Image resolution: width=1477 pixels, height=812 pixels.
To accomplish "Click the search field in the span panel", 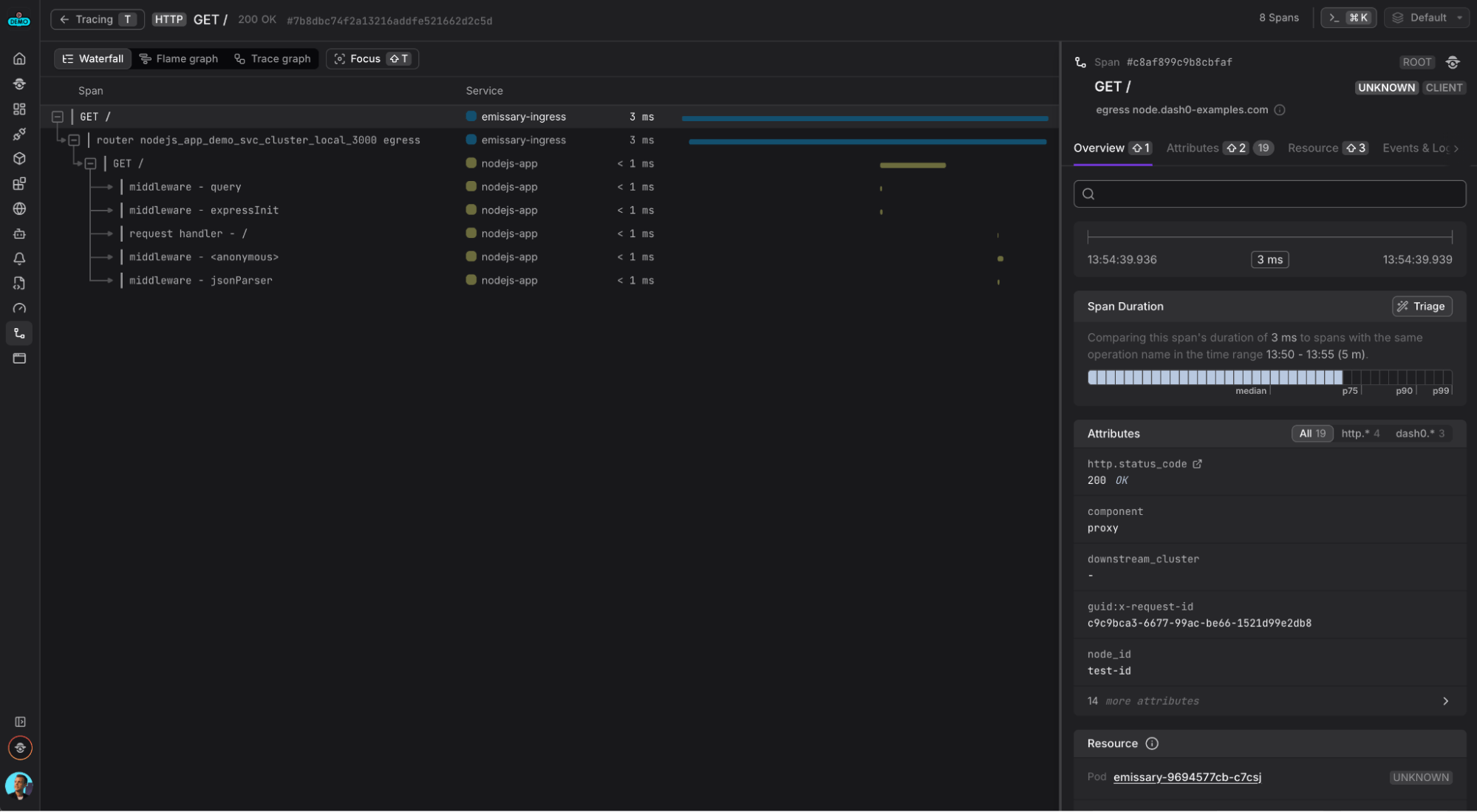I will coord(1269,194).
